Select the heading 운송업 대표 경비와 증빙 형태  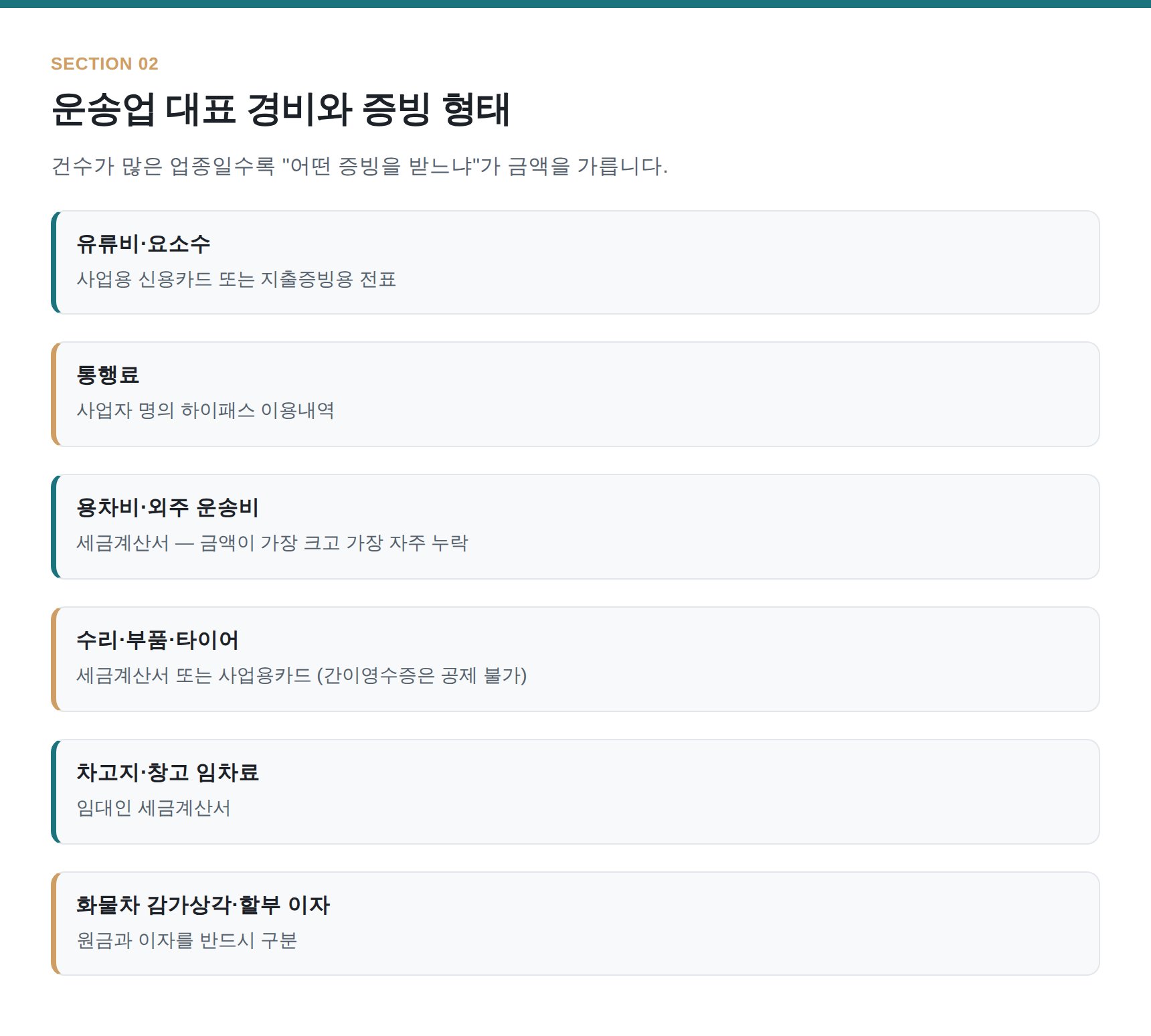(280, 109)
